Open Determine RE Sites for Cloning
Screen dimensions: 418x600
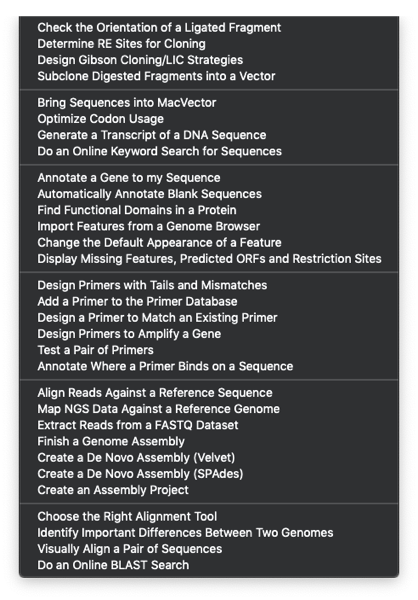209,44
